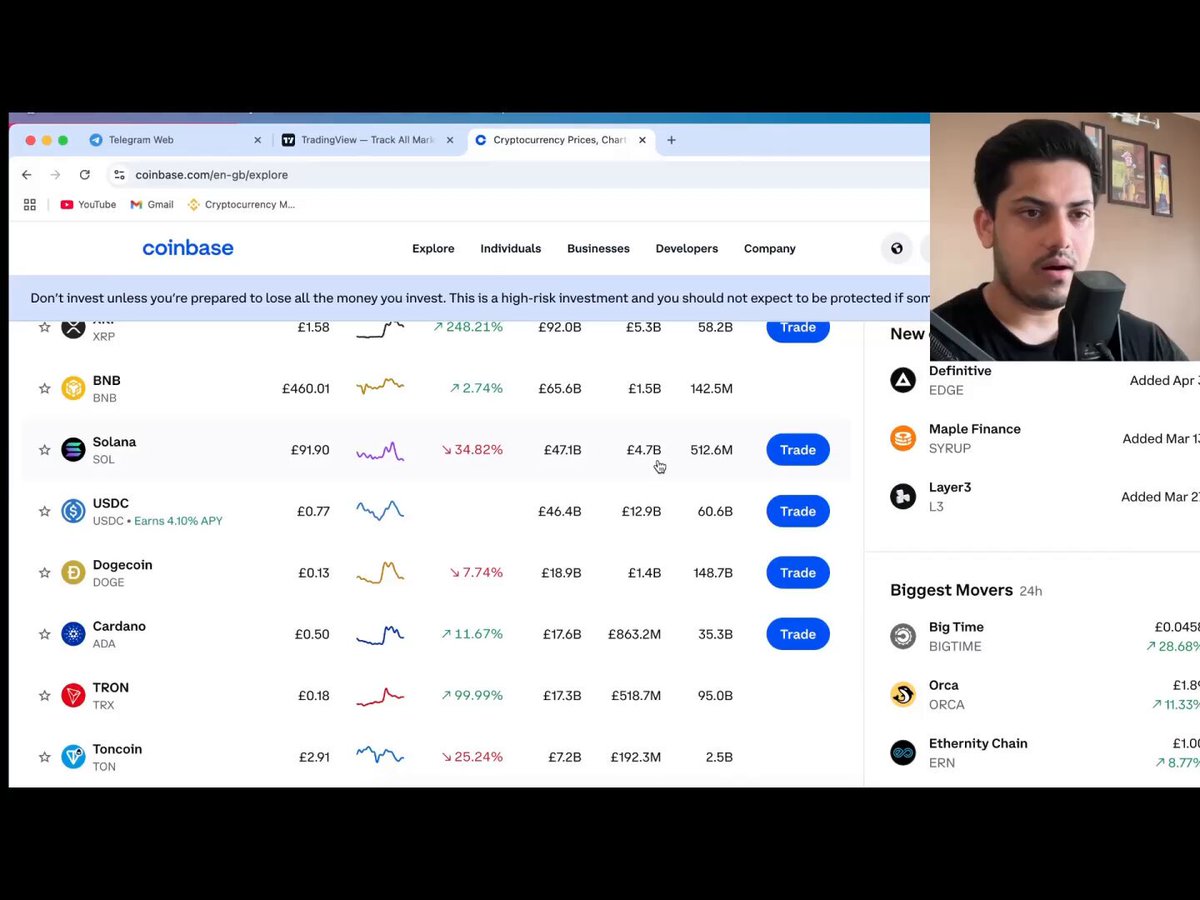Close the Cryptocurrency Prices tab
This screenshot has width=1200, height=900.
(642, 140)
